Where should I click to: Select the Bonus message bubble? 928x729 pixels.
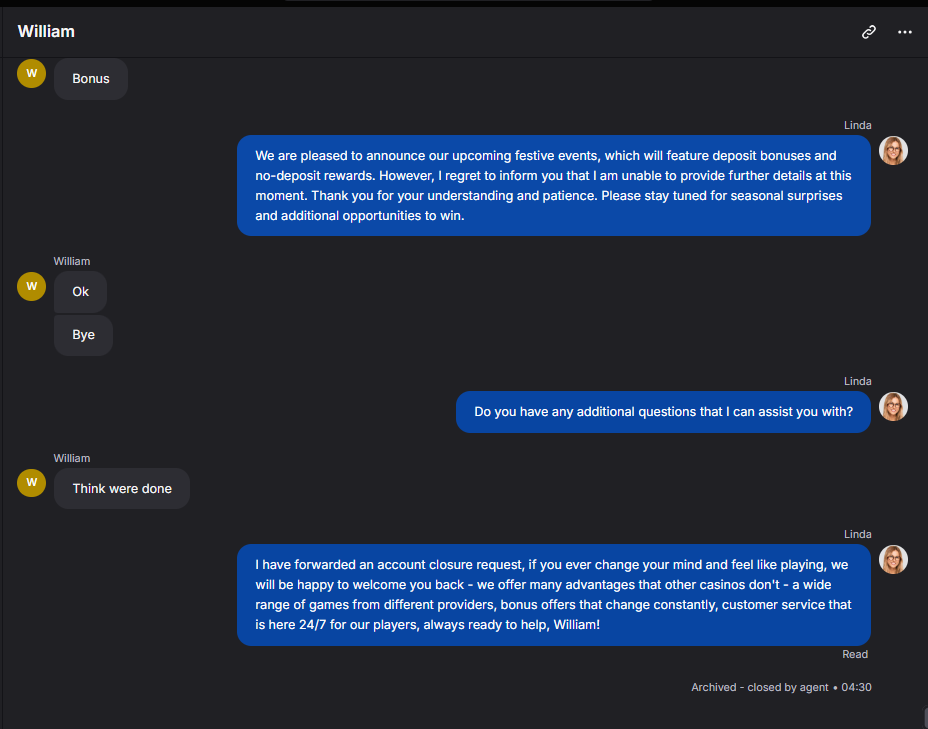tap(91, 79)
